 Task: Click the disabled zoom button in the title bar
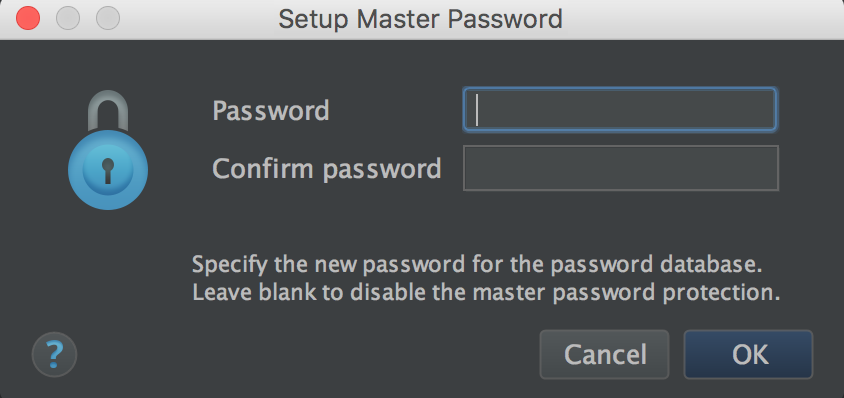[108, 18]
